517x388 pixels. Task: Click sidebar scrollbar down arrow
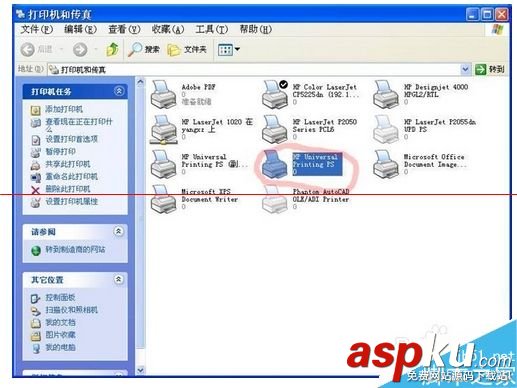[140, 370]
